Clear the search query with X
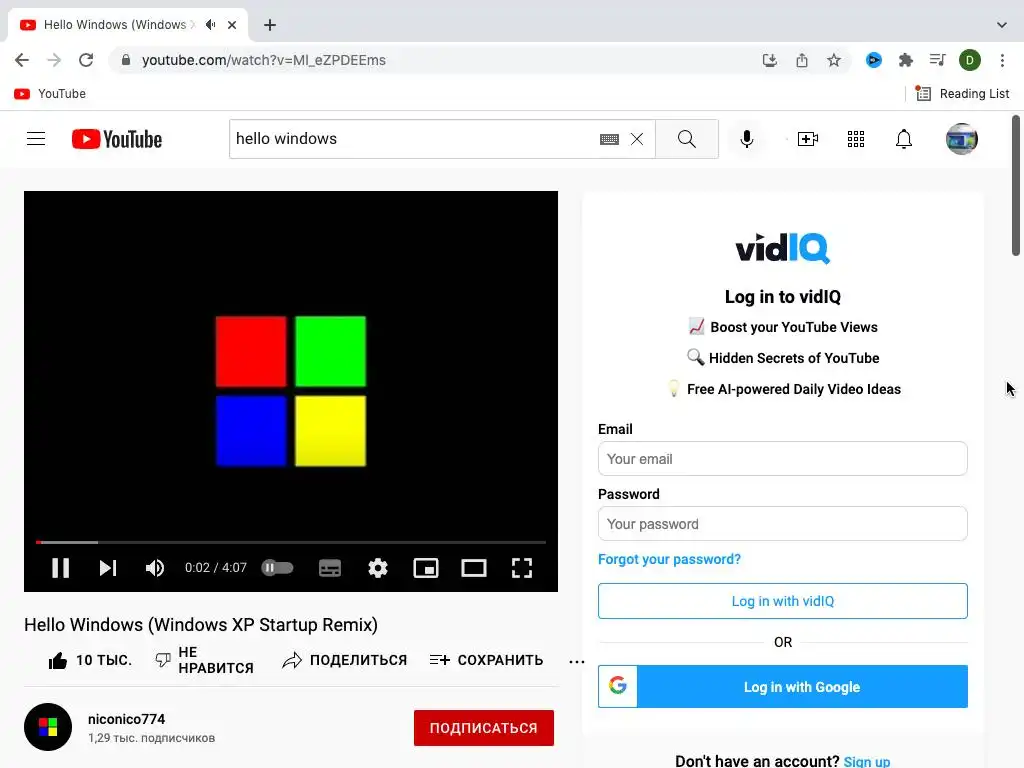The height and width of the screenshot is (768, 1024). click(637, 139)
